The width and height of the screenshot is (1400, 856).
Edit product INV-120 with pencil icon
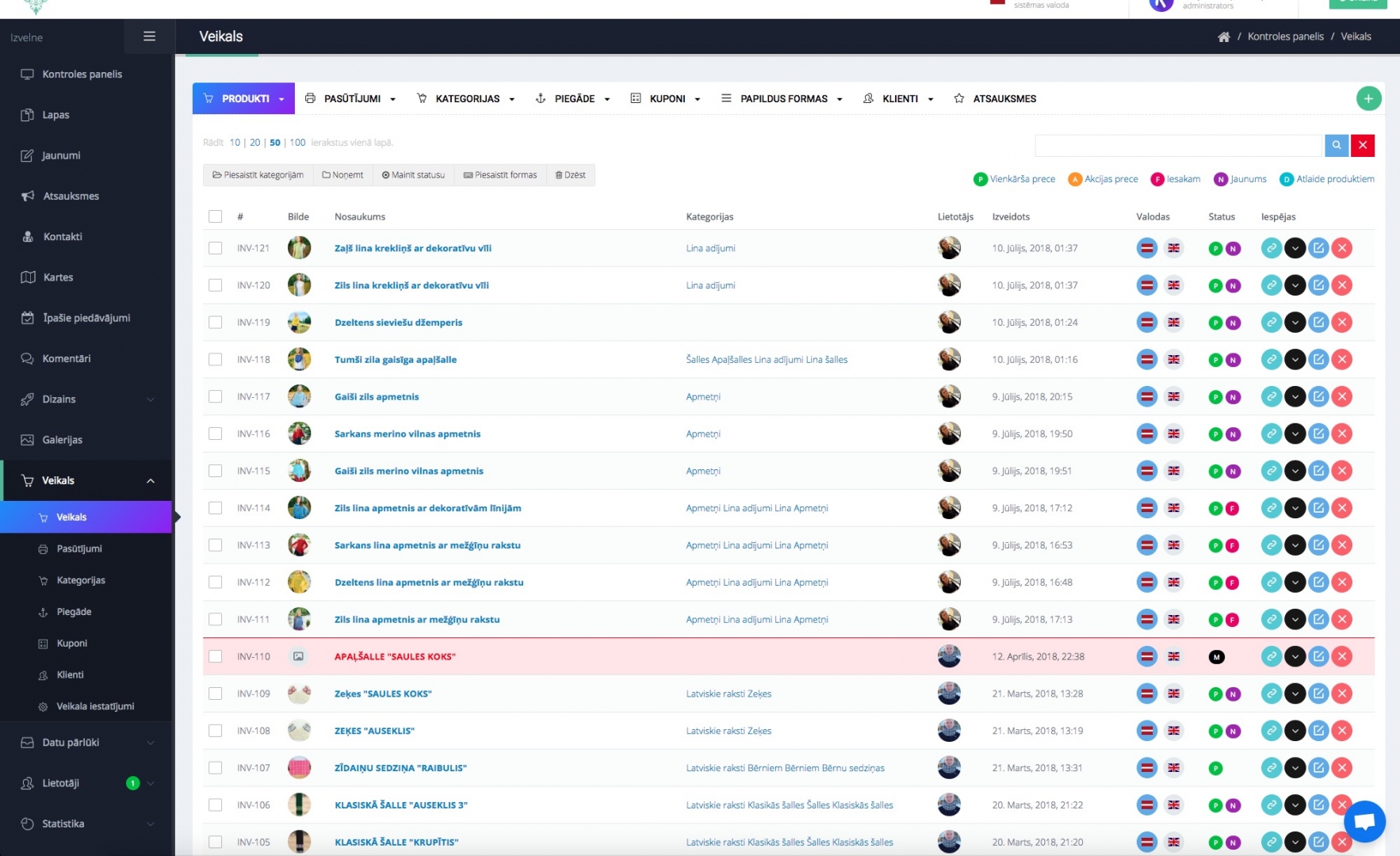[x=1318, y=285]
